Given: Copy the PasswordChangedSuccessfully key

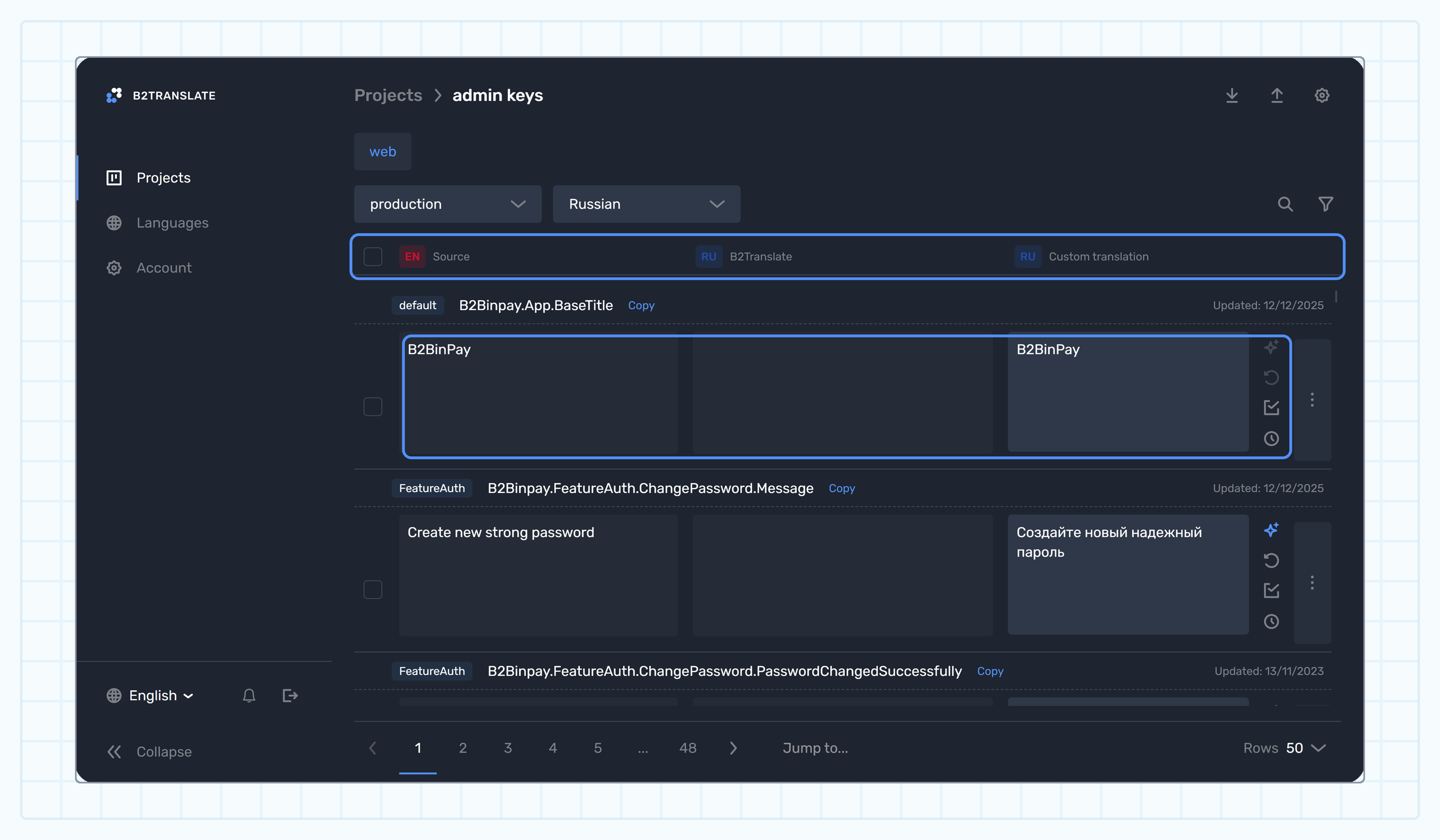Looking at the screenshot, I should 990,672.
